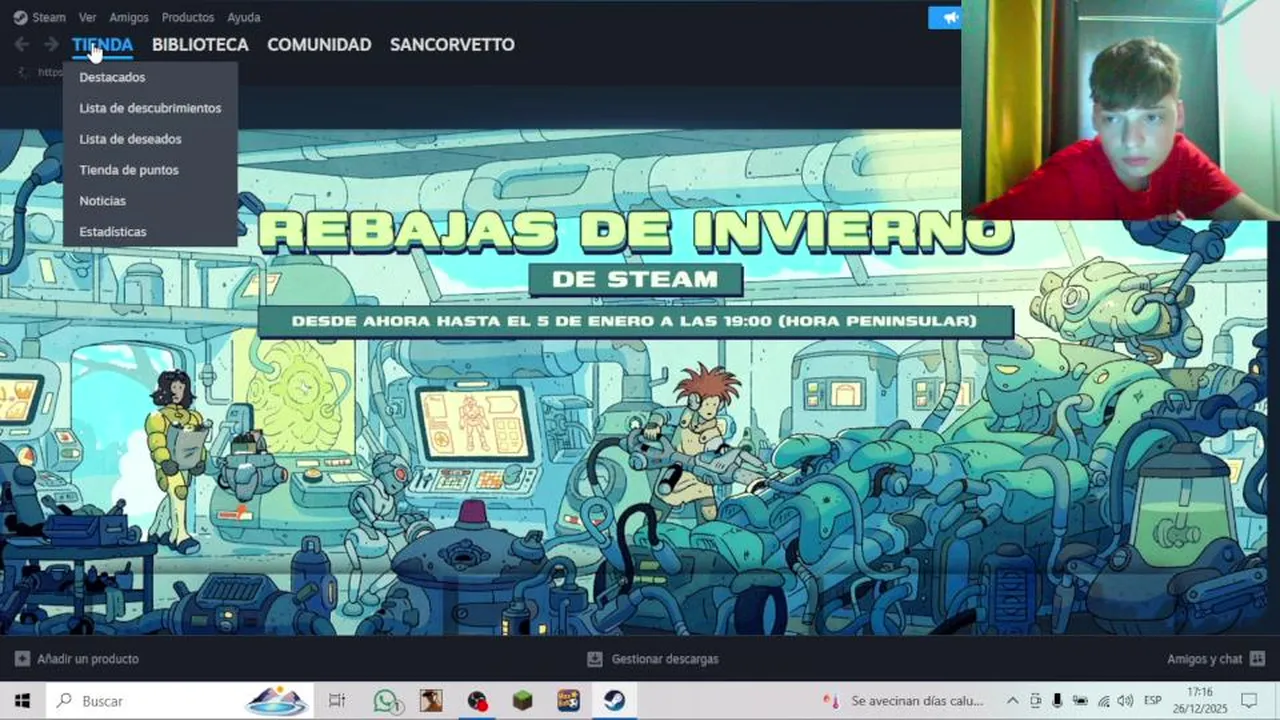Viewport: 1280px width, 720px height.
Task: Open Gestionar descargas
Action: coord(665,659)
